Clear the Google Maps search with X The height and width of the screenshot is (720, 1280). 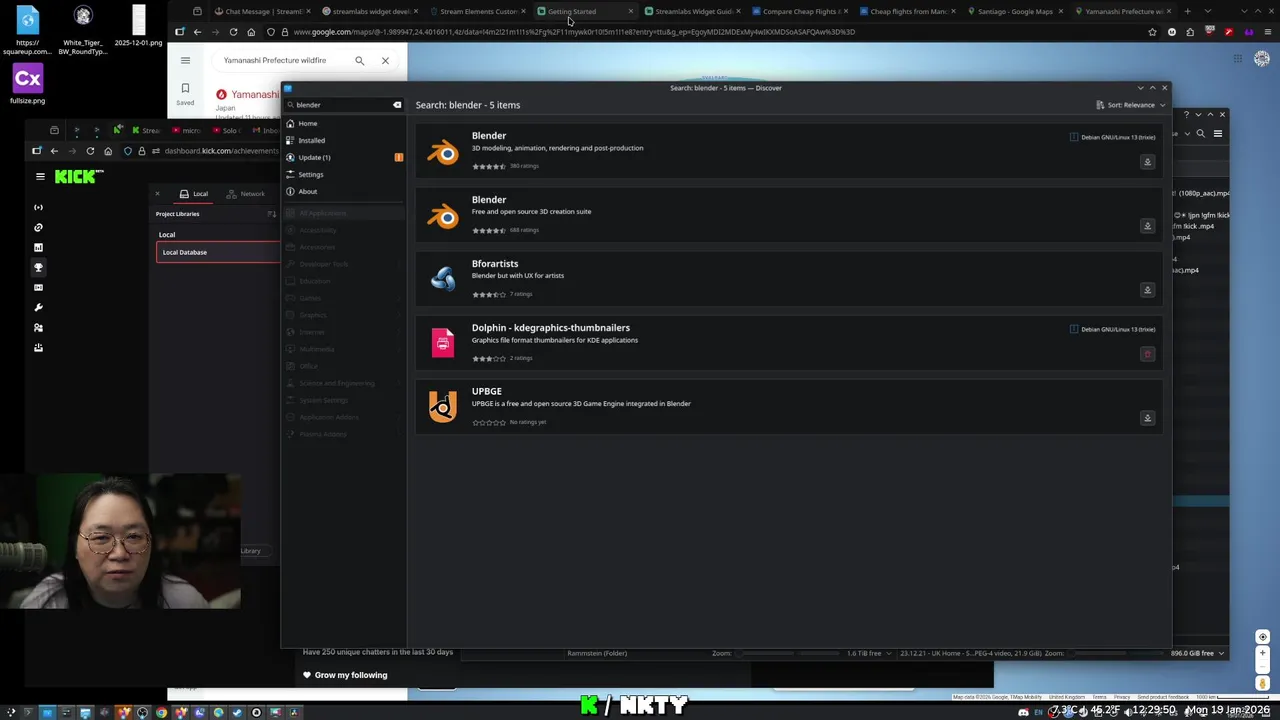385,60
